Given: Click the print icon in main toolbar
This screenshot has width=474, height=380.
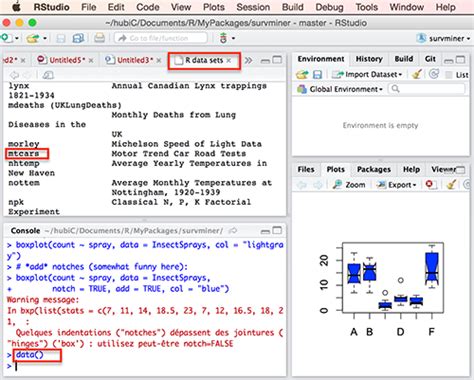Looking at the screenshot, I should tap(99, 38).
